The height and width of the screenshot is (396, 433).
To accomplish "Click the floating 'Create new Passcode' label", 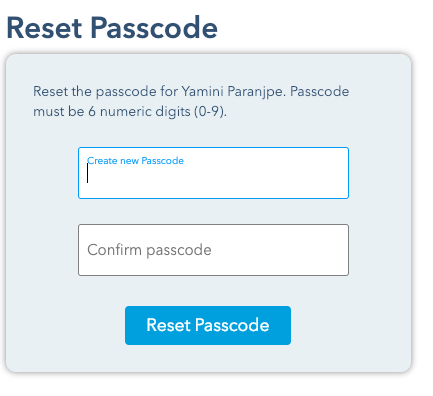I will coord(135,161).
